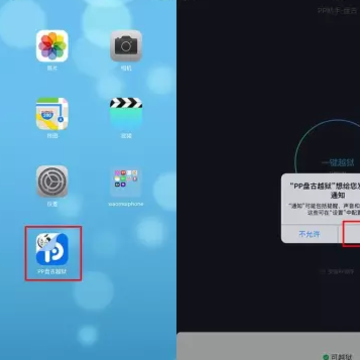Tap 不允许 in the notification alert
The height and width of the screenshot is (360, 360).
[309, 234]
